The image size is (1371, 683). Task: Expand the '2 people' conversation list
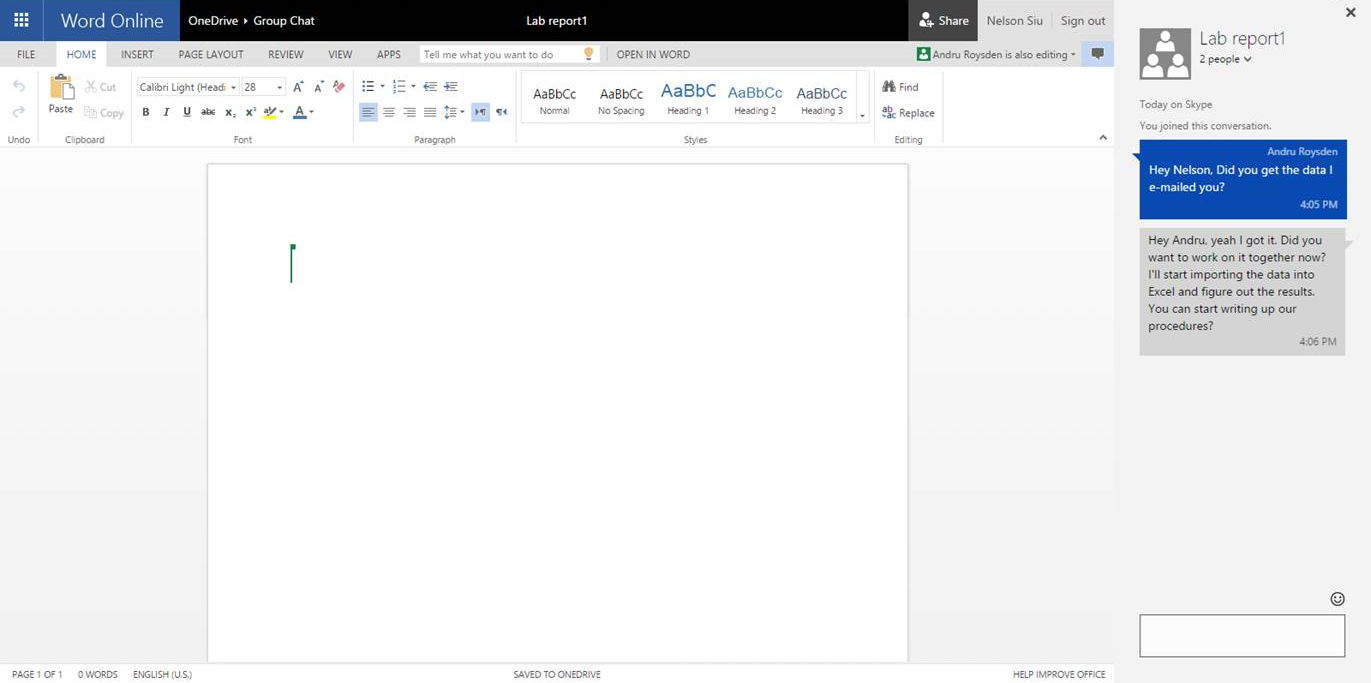[x=1224, y=59]
